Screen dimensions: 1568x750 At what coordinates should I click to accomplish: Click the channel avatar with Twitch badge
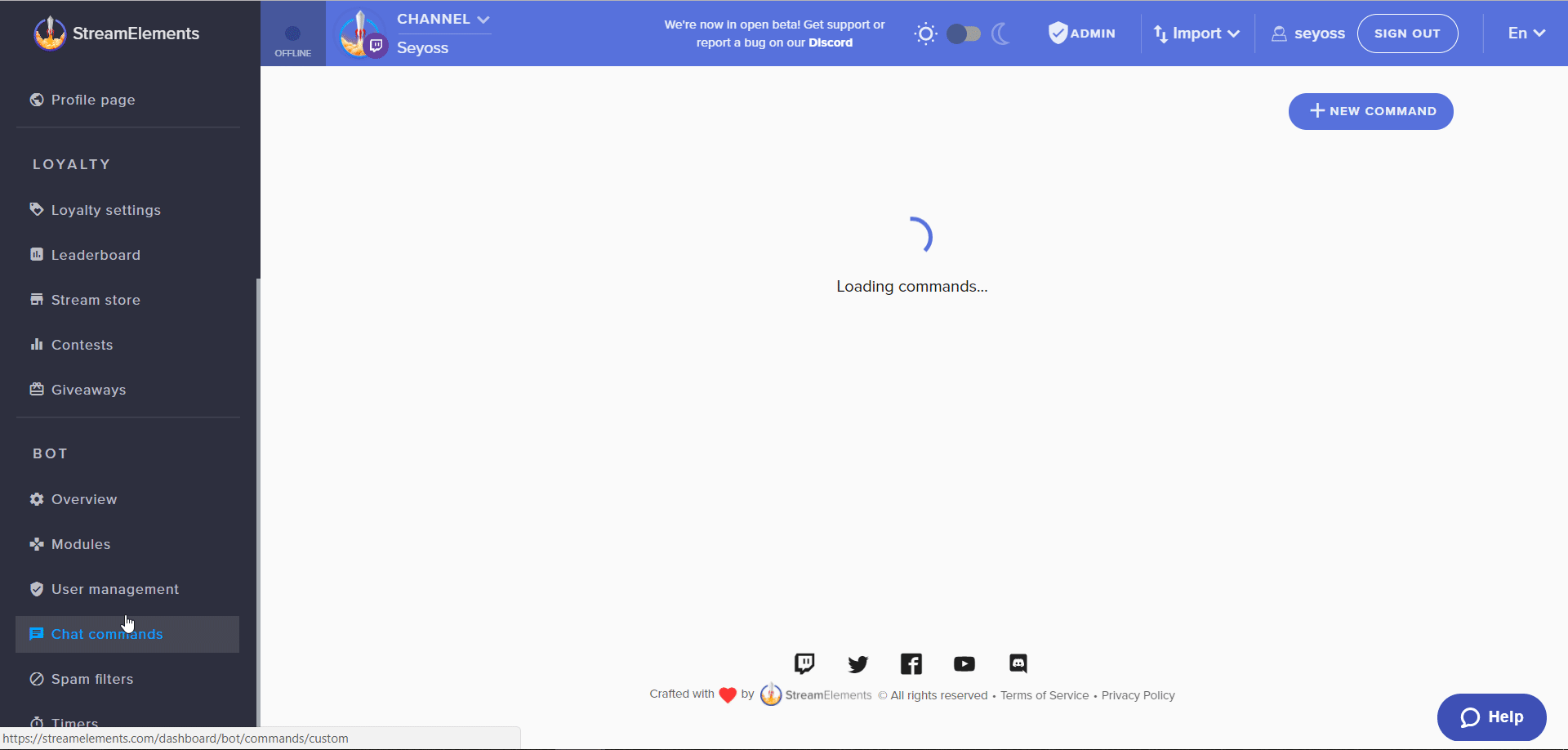[x=362, y=34]
